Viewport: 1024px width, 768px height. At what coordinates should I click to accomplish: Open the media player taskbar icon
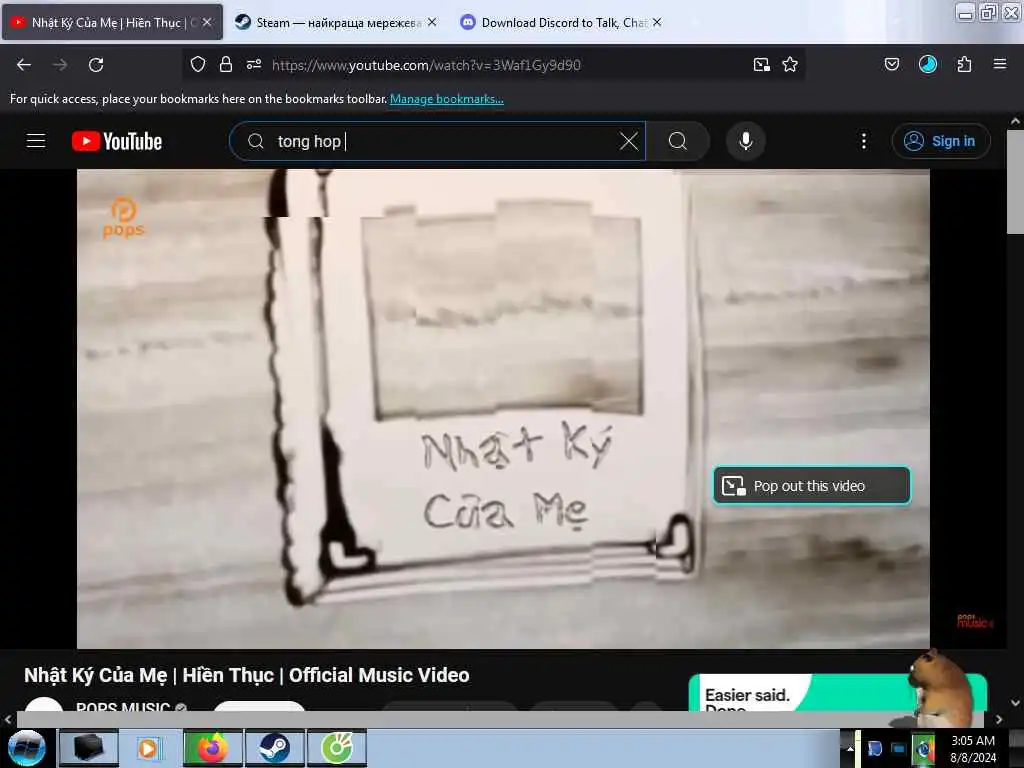click(x=149, y=748)
